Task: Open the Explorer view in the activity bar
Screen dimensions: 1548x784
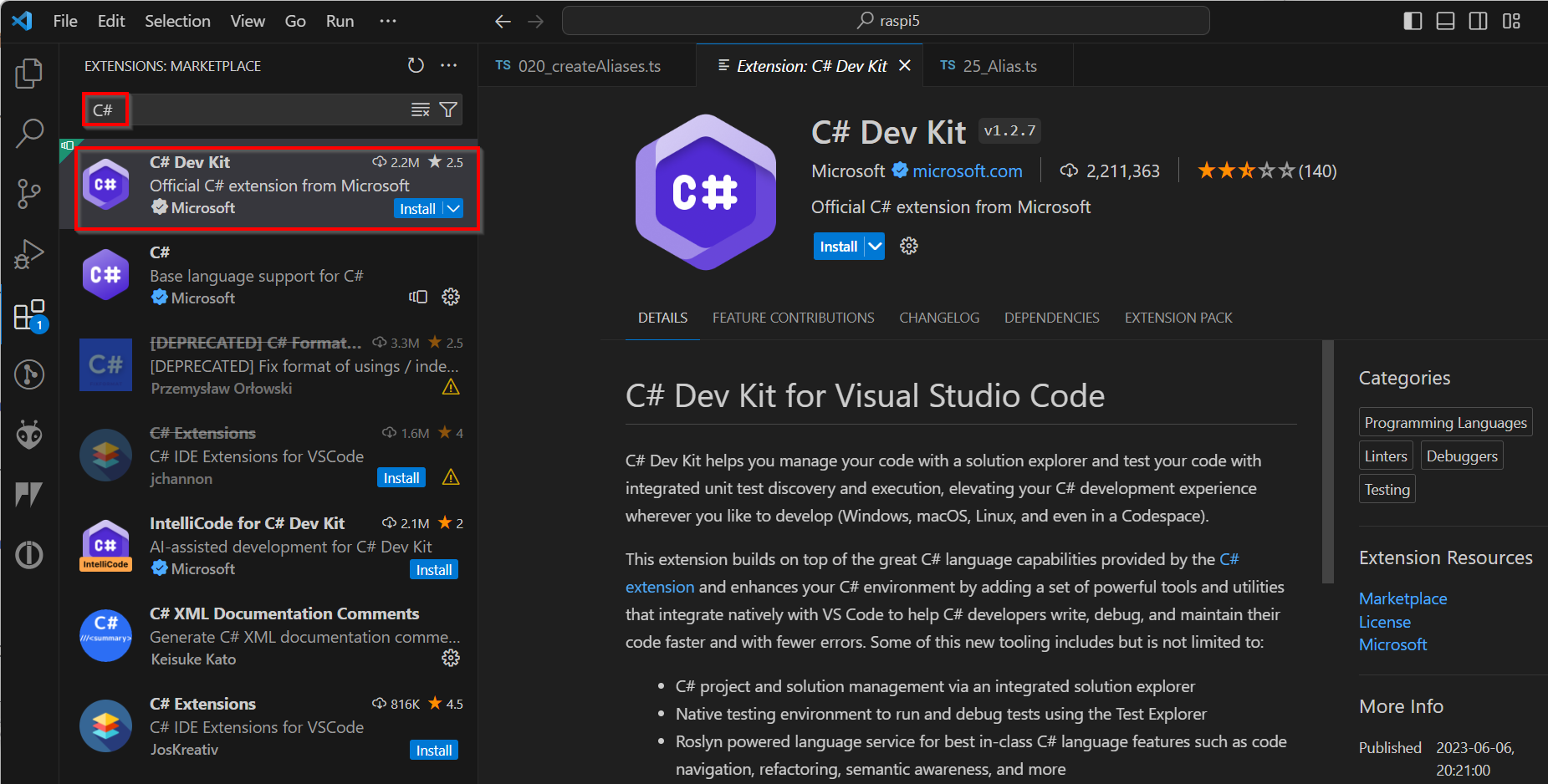Action: click(29, 74)
